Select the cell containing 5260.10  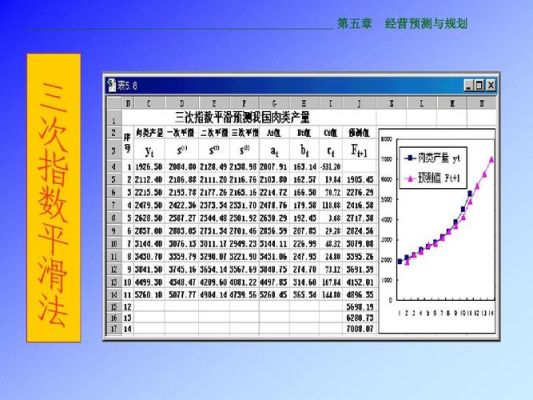tap(149, 295)
